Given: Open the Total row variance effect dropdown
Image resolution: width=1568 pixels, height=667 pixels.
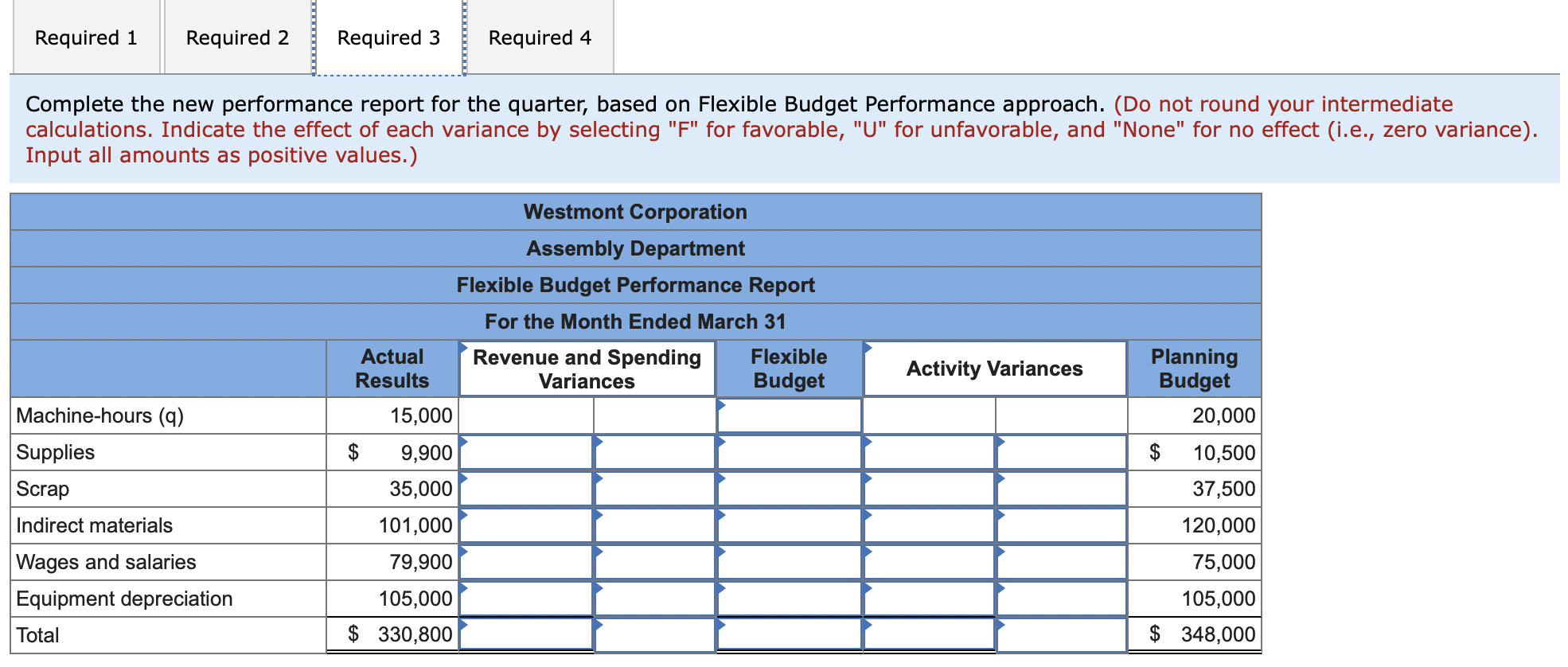Looking at the screenshot, I should [653, 634].
